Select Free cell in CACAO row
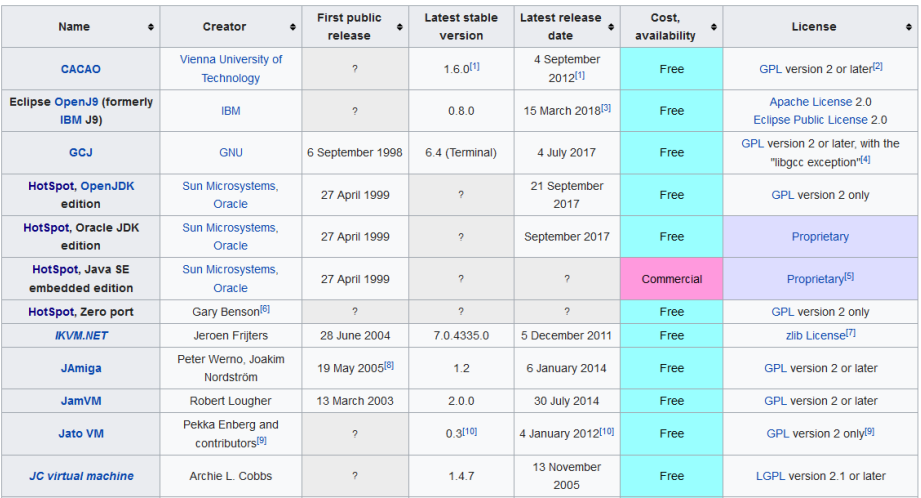Viewport: 921px width, 498px height. 671,69
